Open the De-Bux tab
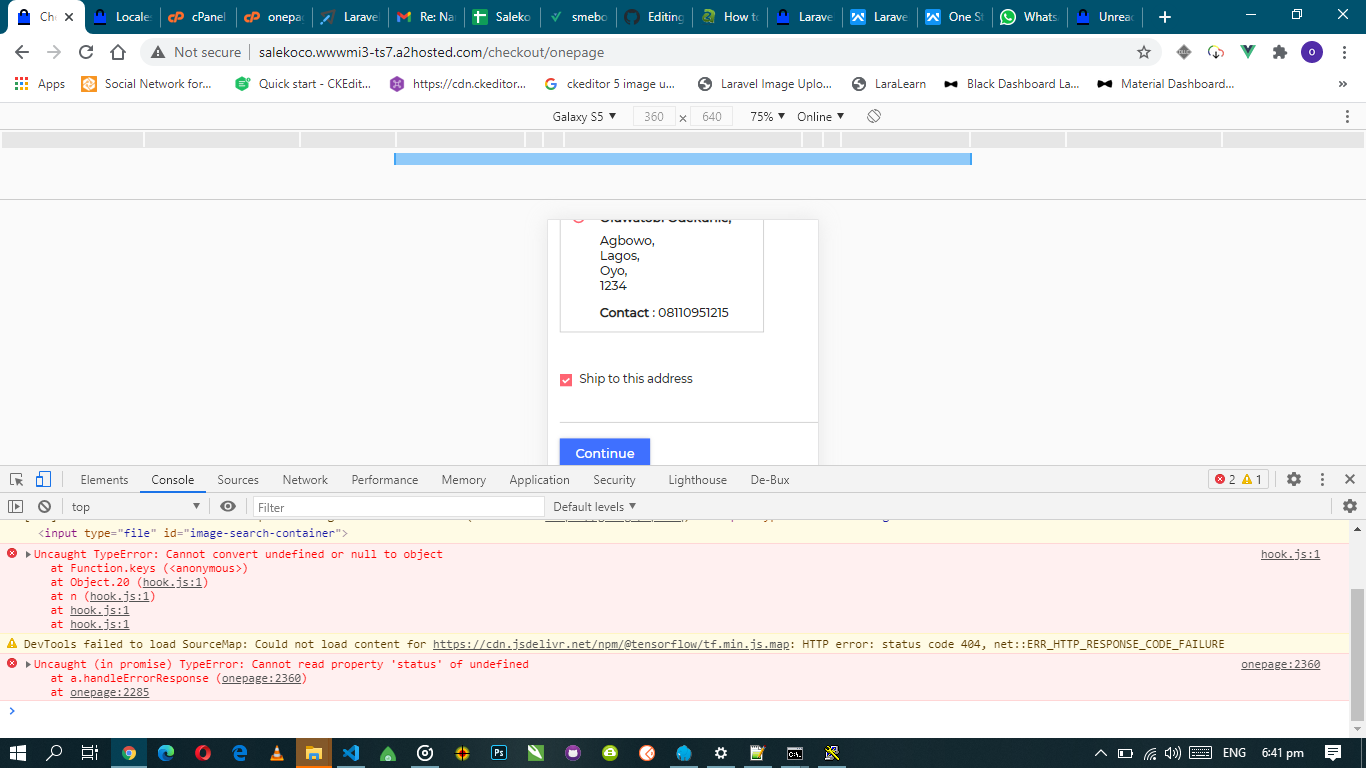Image resolution: width=1366 pixels, height=768 pixels. (x=770, y=480)
